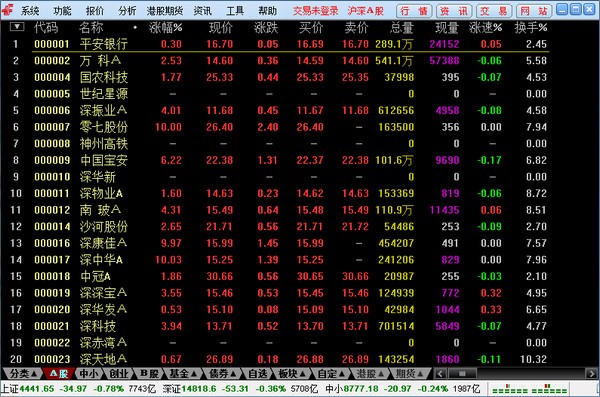This screenshot has width=600, height=397.
Task: Click the 行情 button
Action: (414, 11)
